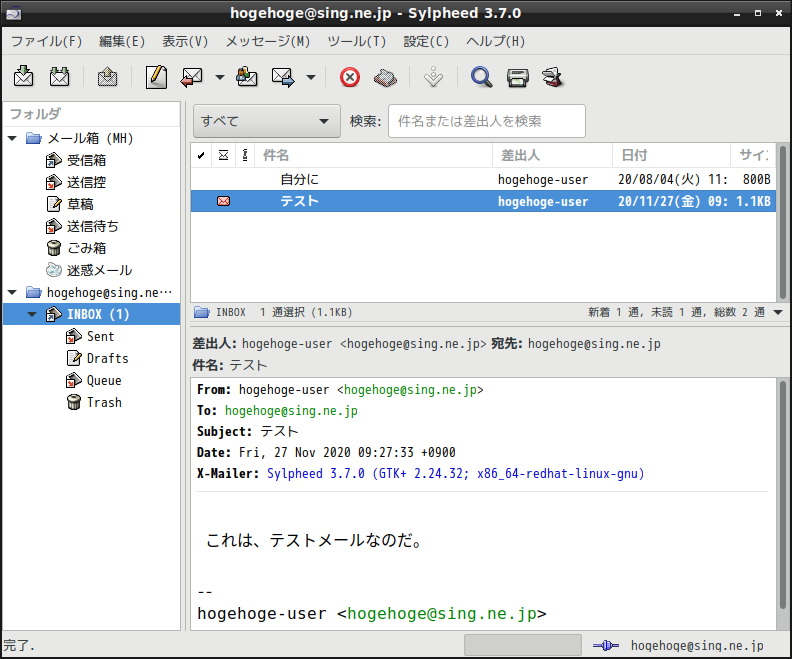Select the 送信待ち folder
Image resolution: width=792 pixels, height=659 pixels.
click(92, 226)
